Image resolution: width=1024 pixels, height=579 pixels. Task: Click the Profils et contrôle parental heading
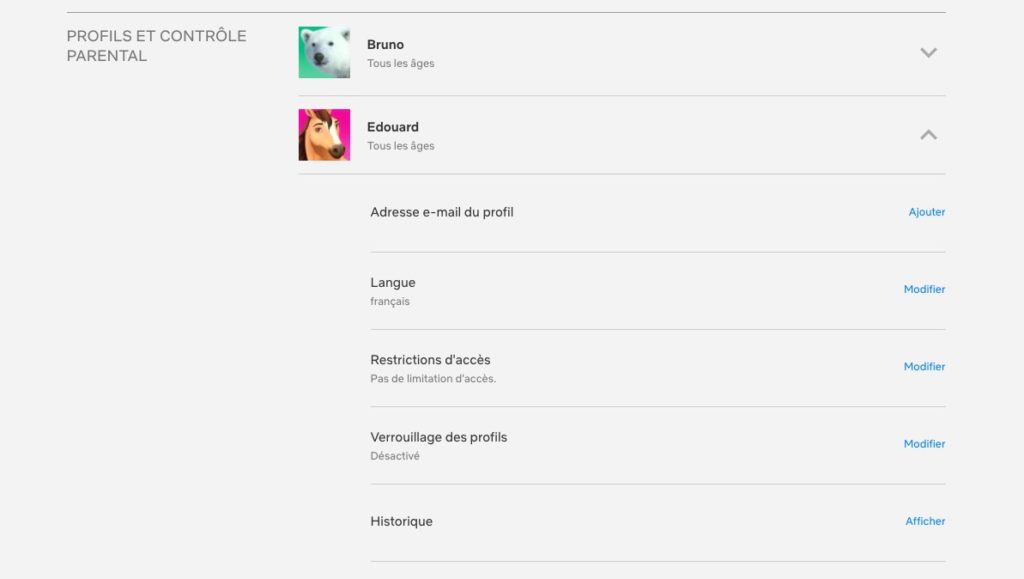point(157,46)
